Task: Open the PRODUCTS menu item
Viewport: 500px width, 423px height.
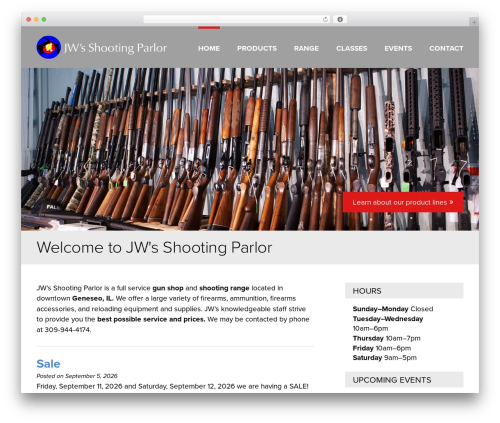Action: click(257, 48)
